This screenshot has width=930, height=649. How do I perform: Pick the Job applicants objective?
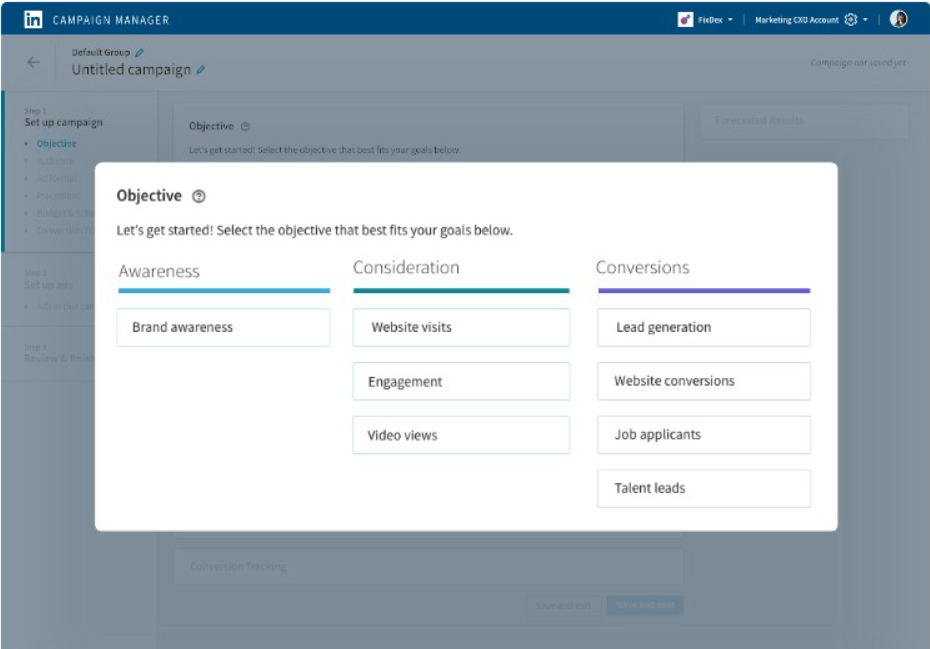pyautogui.click(x=703, y=435)
